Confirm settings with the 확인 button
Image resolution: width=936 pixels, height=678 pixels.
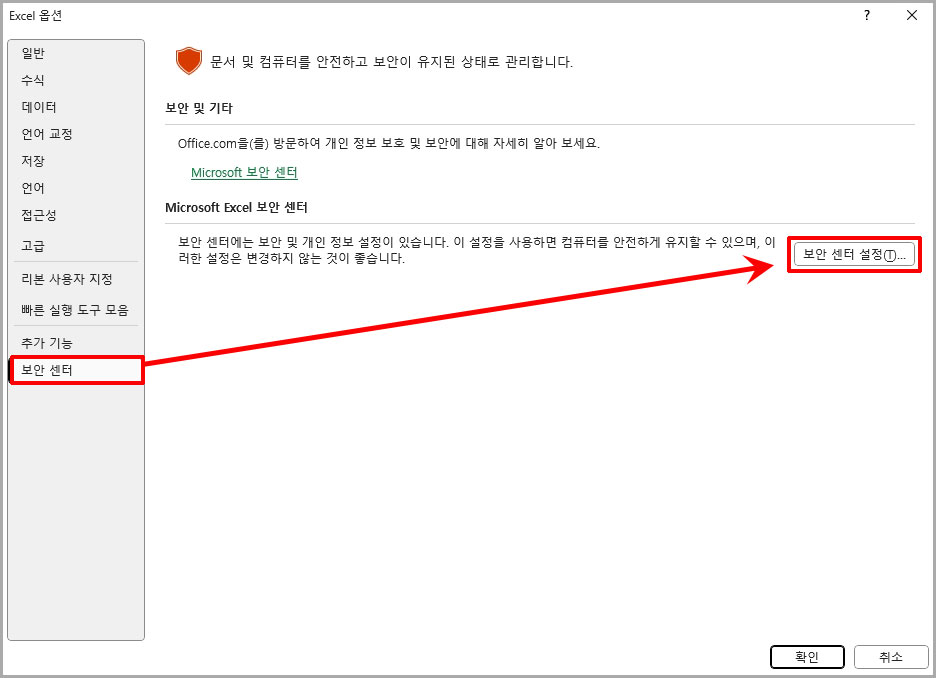[807, 657]
